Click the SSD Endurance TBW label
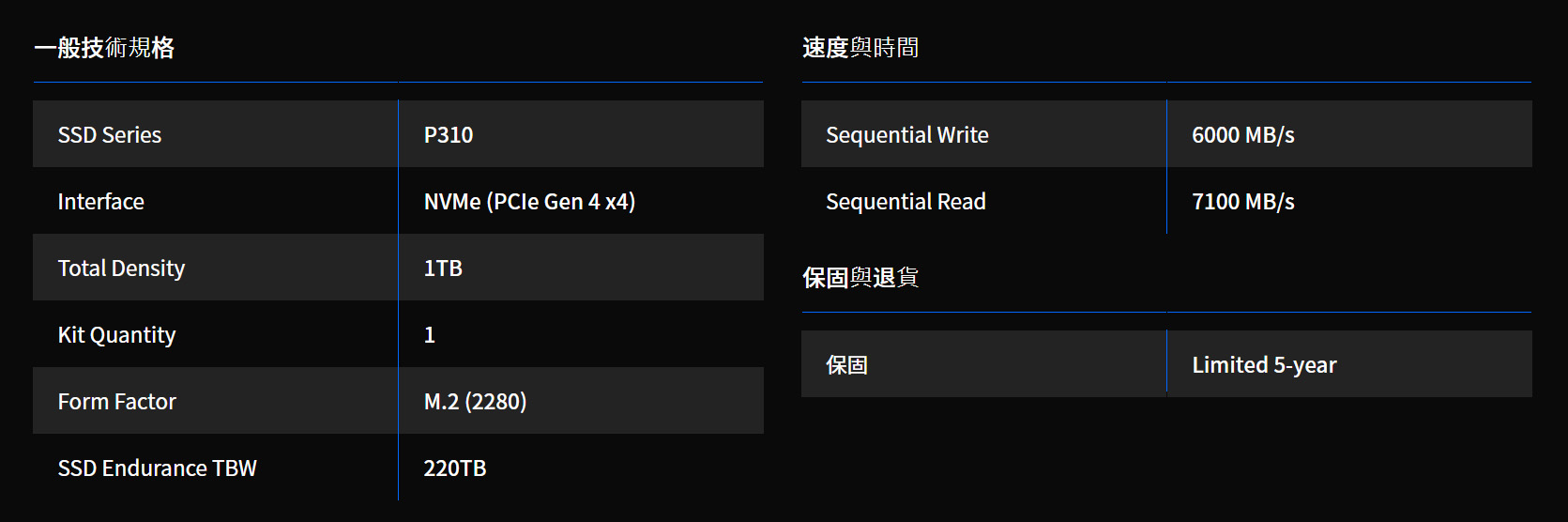Viewport: 1568px width, 522px height. 157,468
